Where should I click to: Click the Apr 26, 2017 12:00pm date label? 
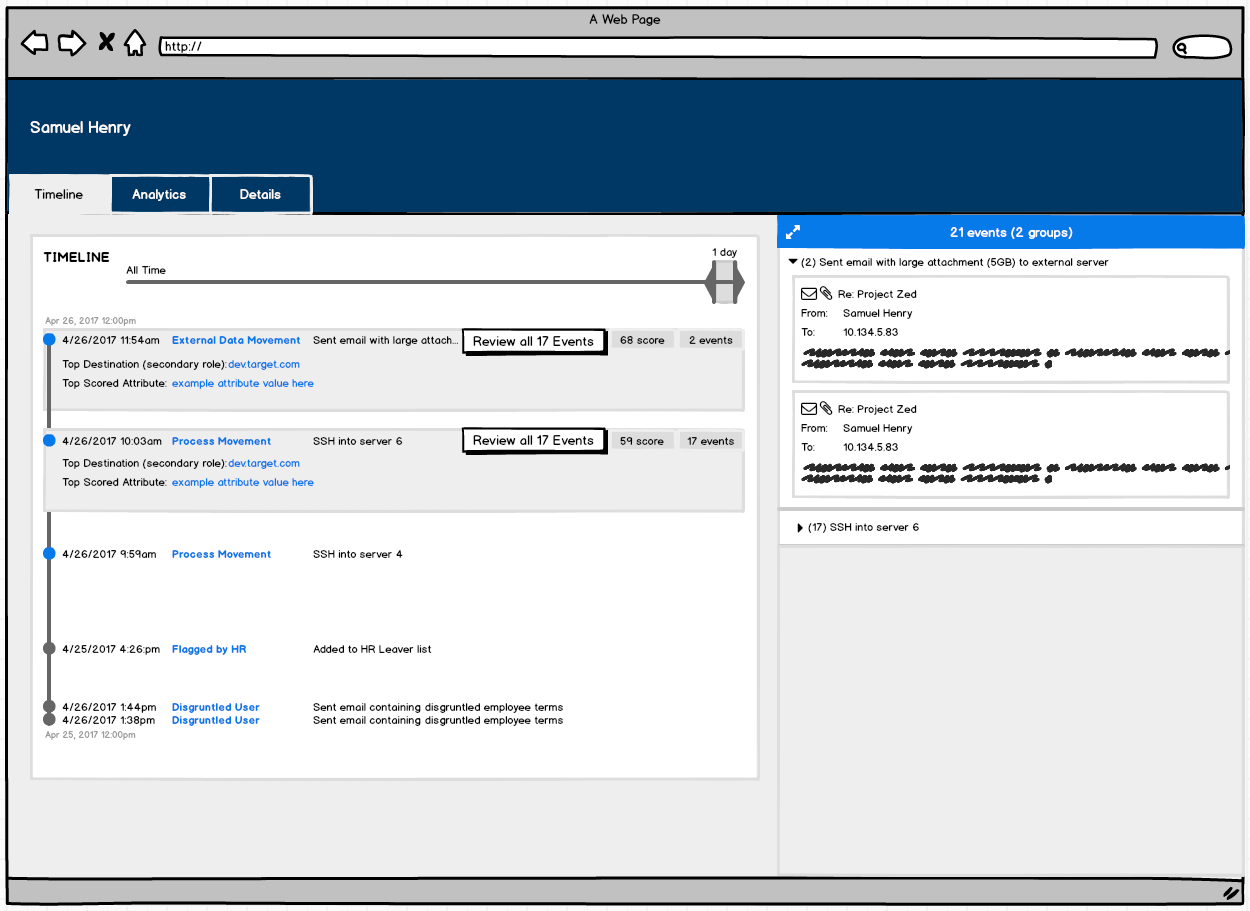pyautogui.click(x=90, y=321)
